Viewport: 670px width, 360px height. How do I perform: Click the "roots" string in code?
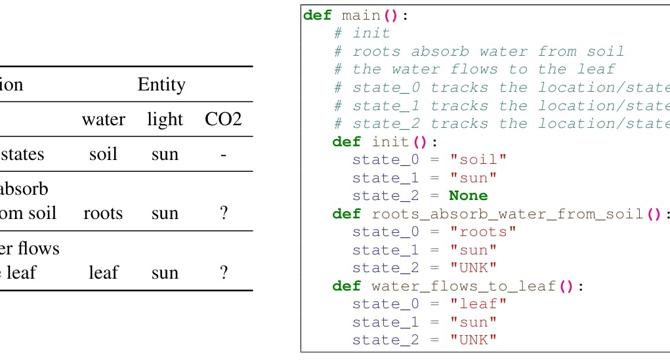(x=483, y=232)
